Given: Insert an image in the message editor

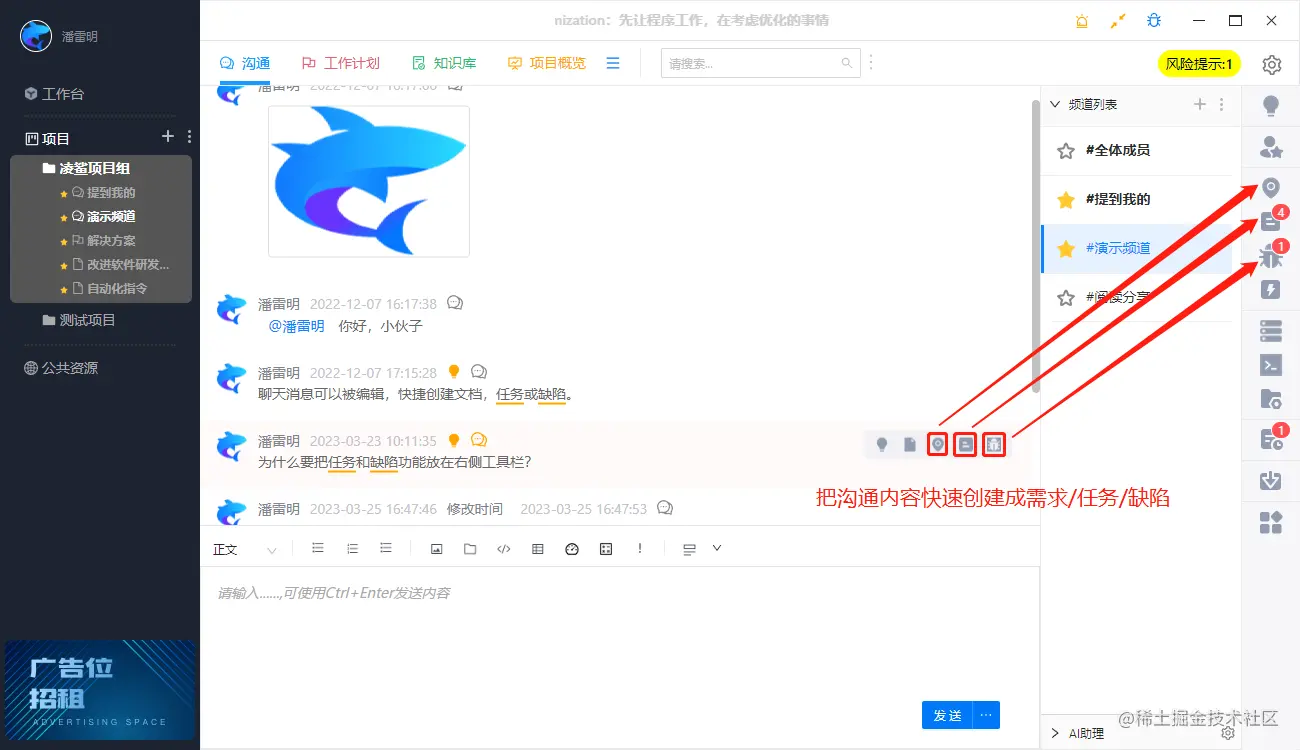Looking at the screenshot, I should pos(436,549).
